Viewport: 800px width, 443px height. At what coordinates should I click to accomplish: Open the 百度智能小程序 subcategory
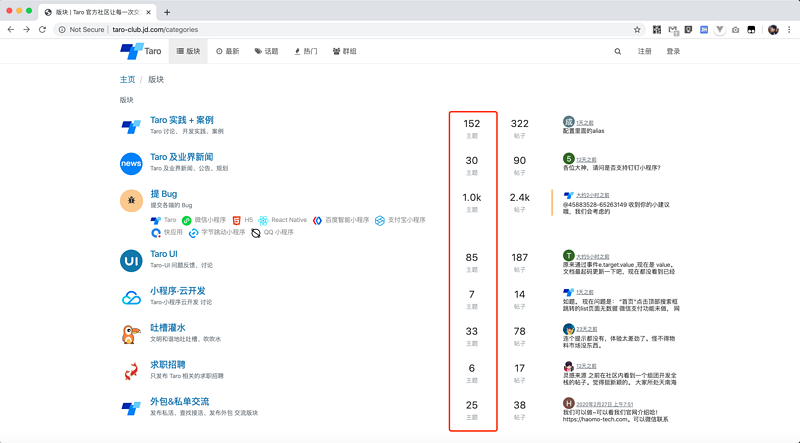pos(340,220)
